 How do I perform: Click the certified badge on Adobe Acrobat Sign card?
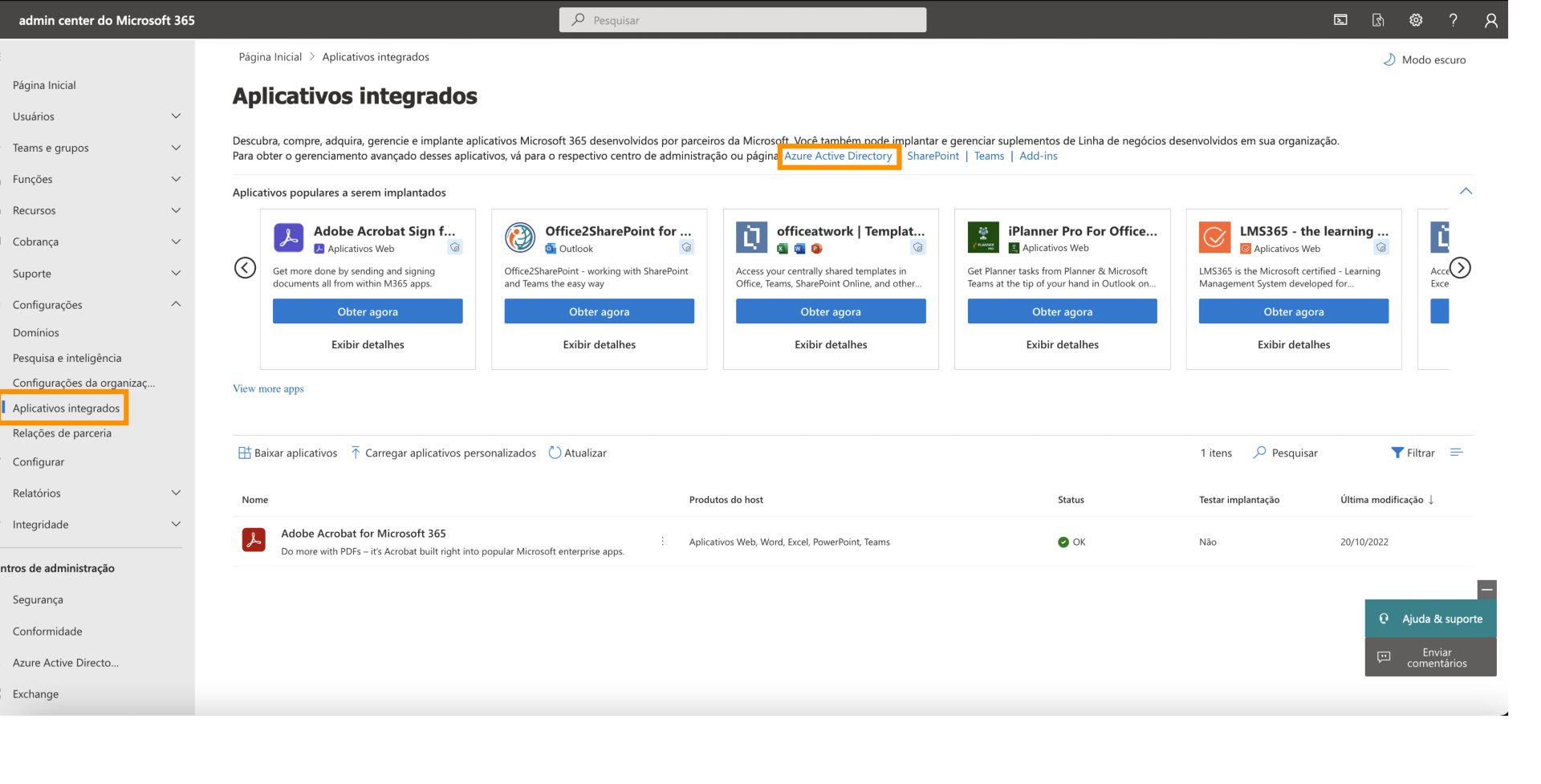tap(455, 247)
